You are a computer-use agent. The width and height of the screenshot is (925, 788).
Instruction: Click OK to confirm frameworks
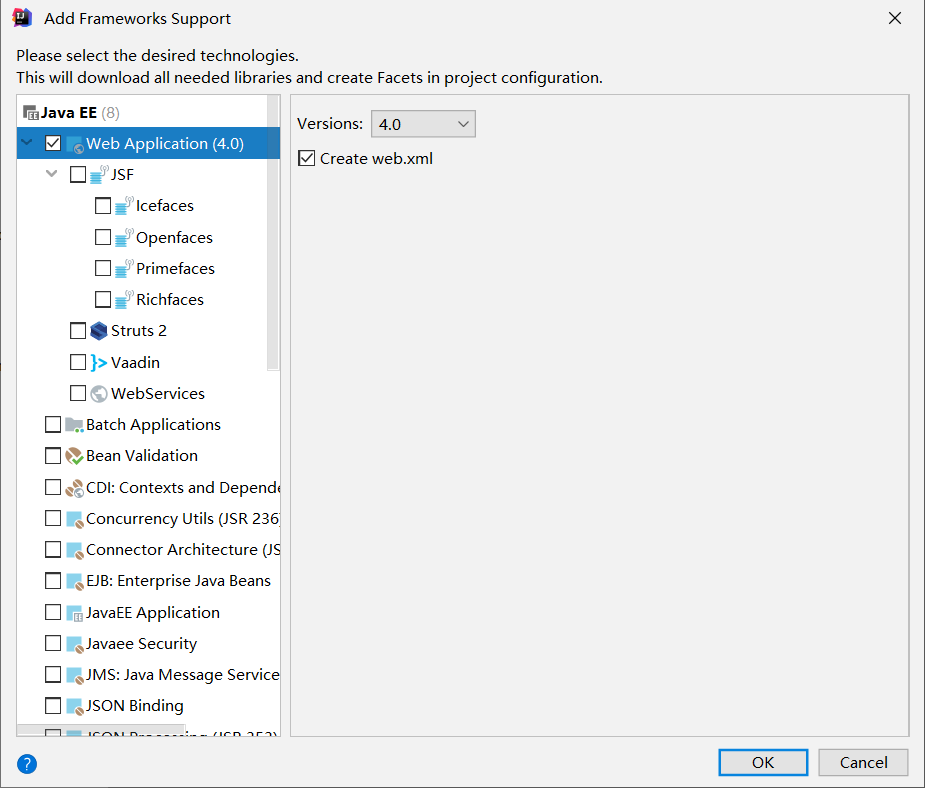pyautogui.click(x=763, y=763)
